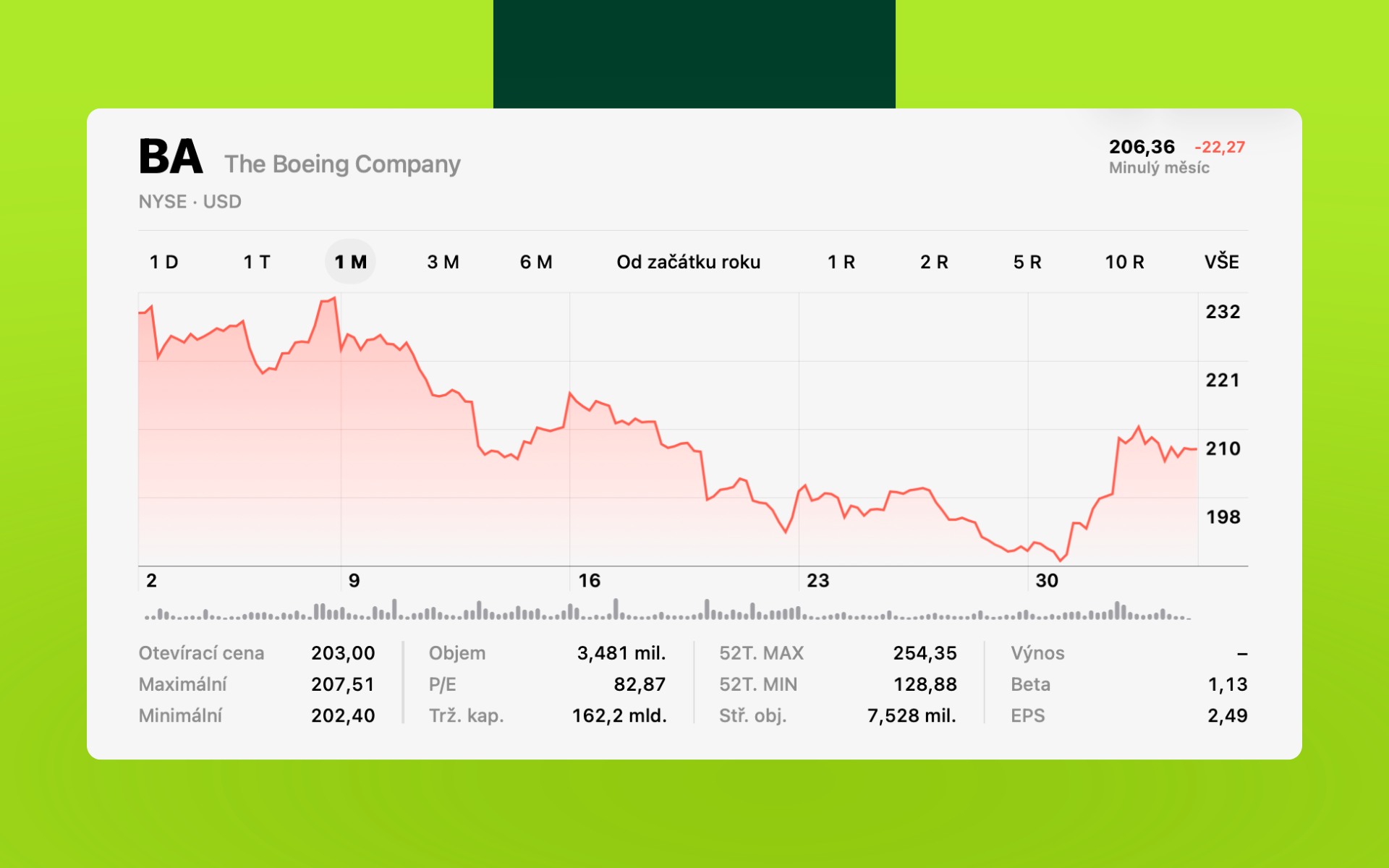Click the volume bars below the chart
Image resolution: width=1389 pixels, height=868 pixels.
[x=666, y=612]
